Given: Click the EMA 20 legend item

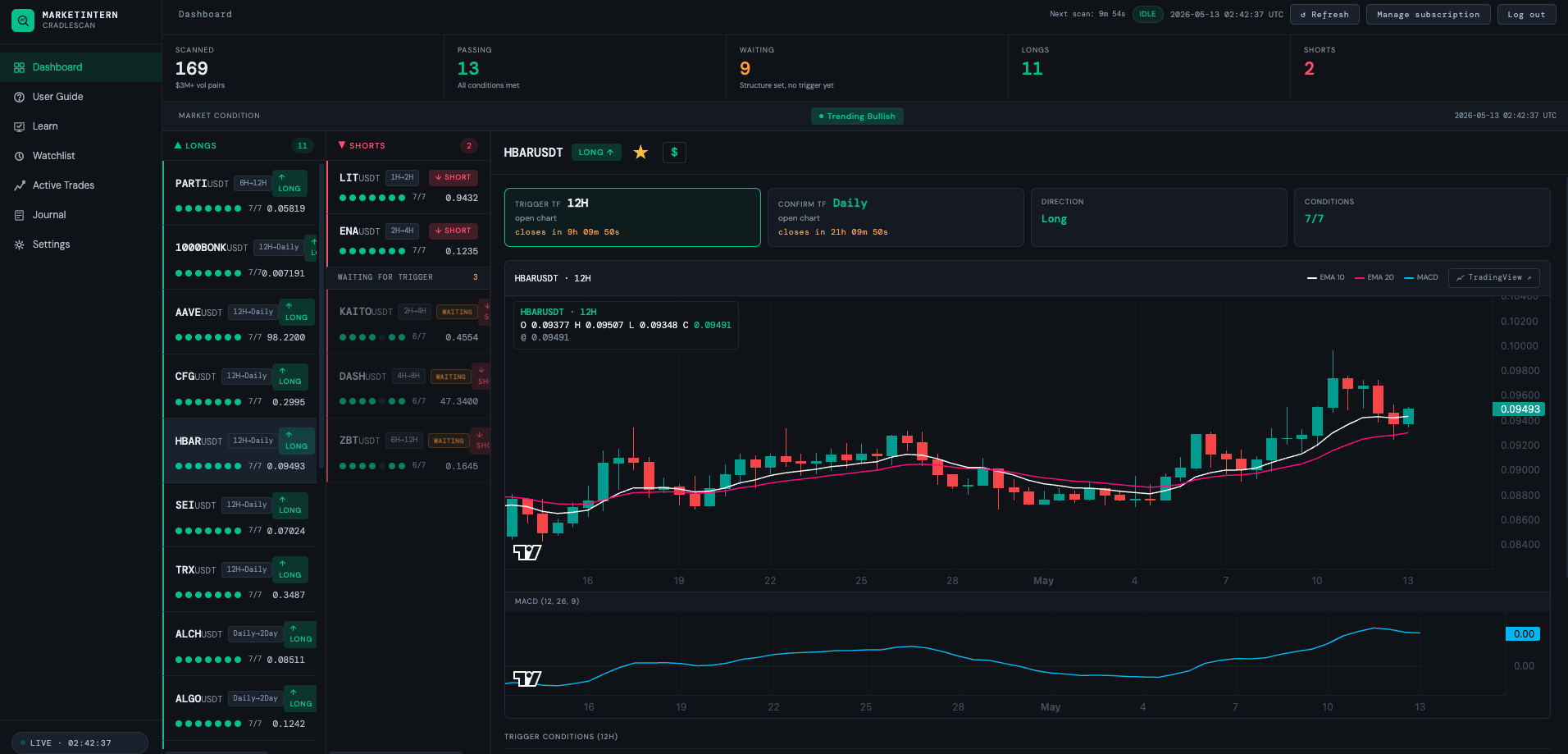Looking at the screenshot, I should tap(1374, 277).
